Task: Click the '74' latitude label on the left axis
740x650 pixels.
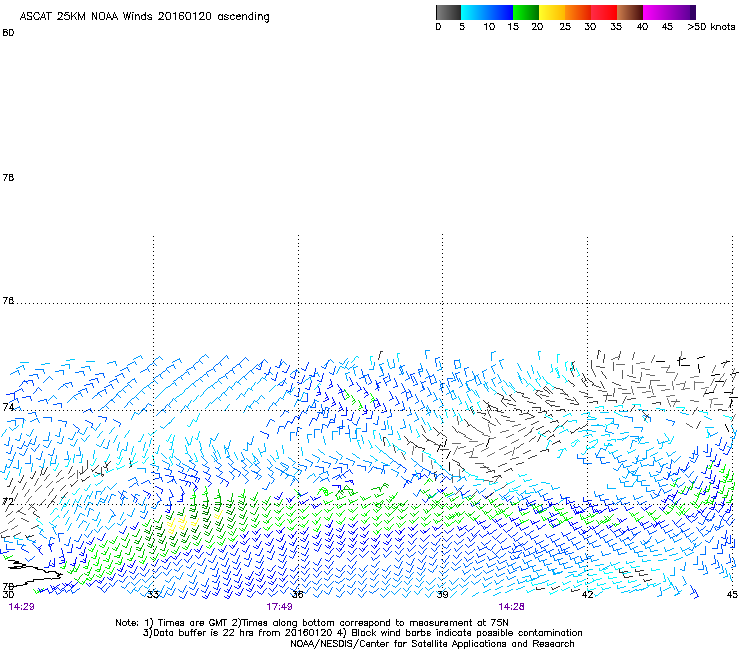Action: [x=8, y=407]
